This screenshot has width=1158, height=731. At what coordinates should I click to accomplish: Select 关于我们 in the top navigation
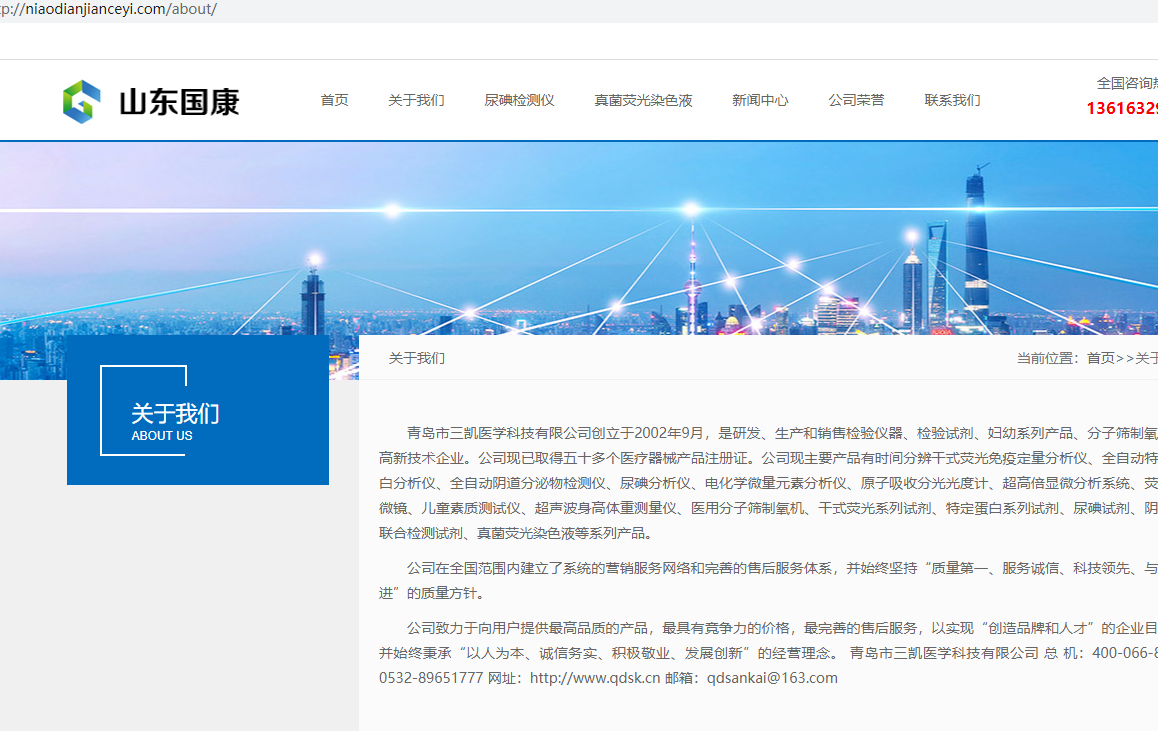[416, 100]
